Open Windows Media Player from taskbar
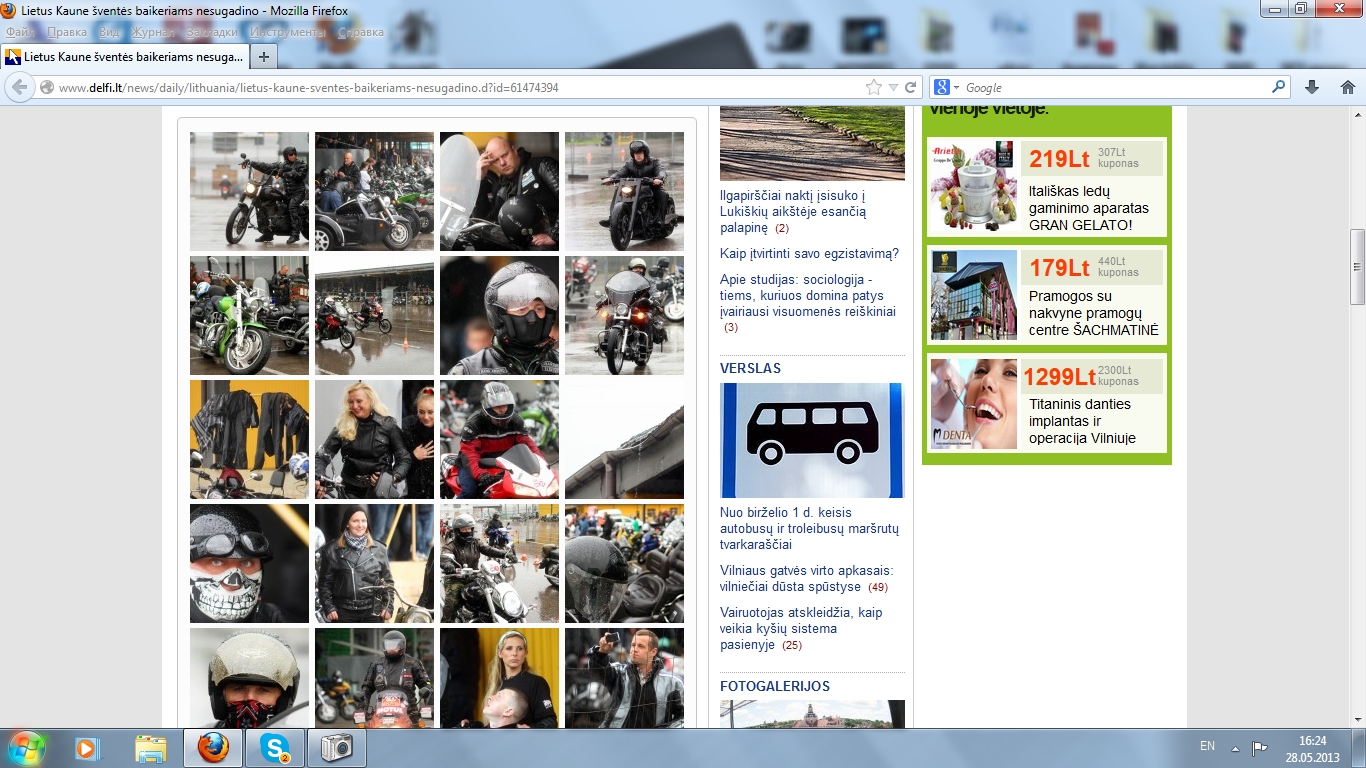1366x768 pixels. click(87, 747)
